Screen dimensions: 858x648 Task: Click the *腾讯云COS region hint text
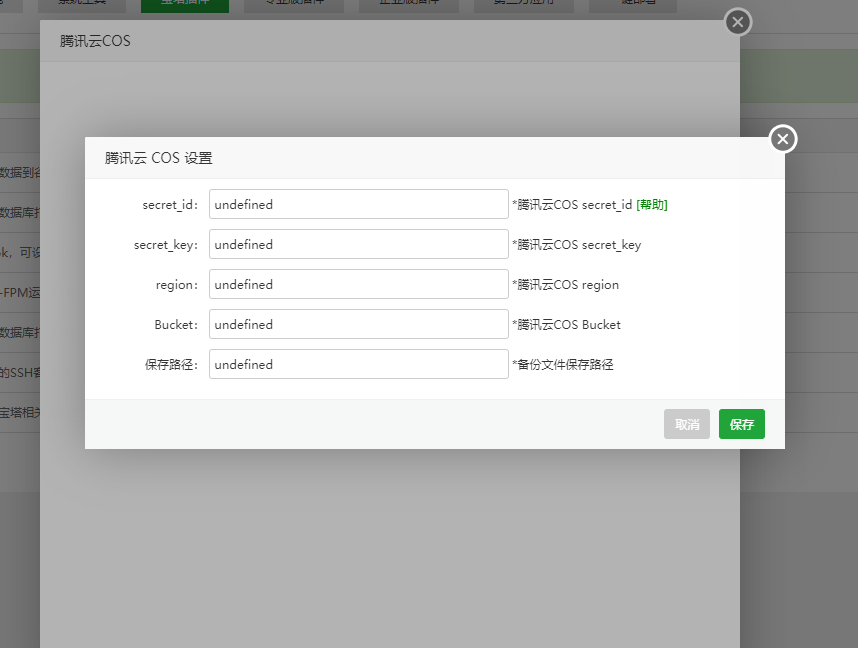[x=565, y=285]
